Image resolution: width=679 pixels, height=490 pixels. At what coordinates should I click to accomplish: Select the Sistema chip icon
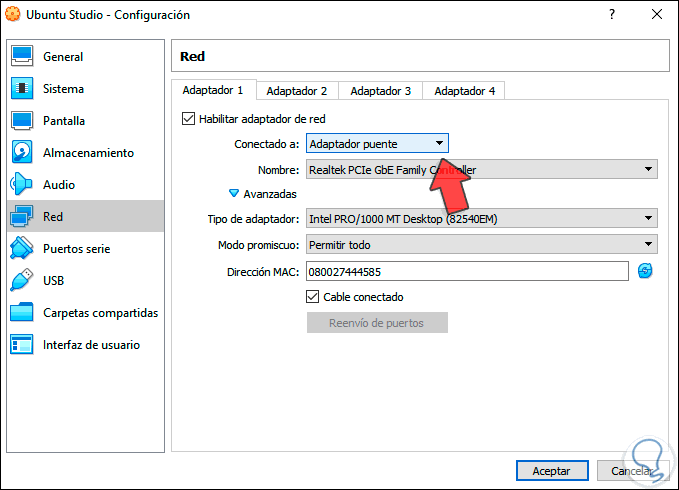tap(23, 89)
